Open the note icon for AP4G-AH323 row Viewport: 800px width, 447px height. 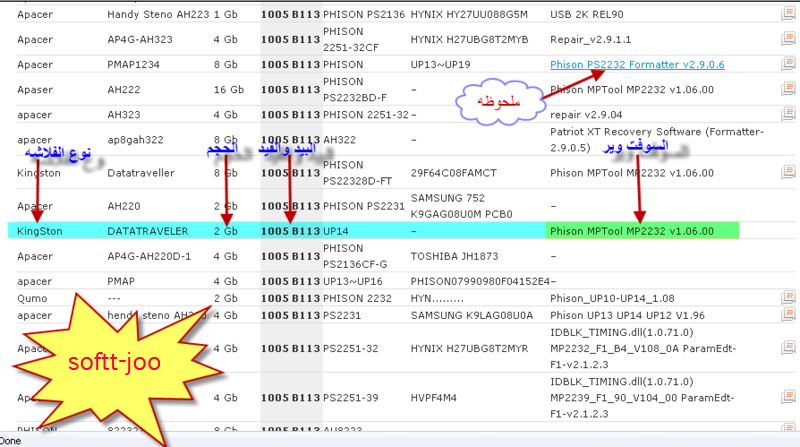(x=788, y=39)
